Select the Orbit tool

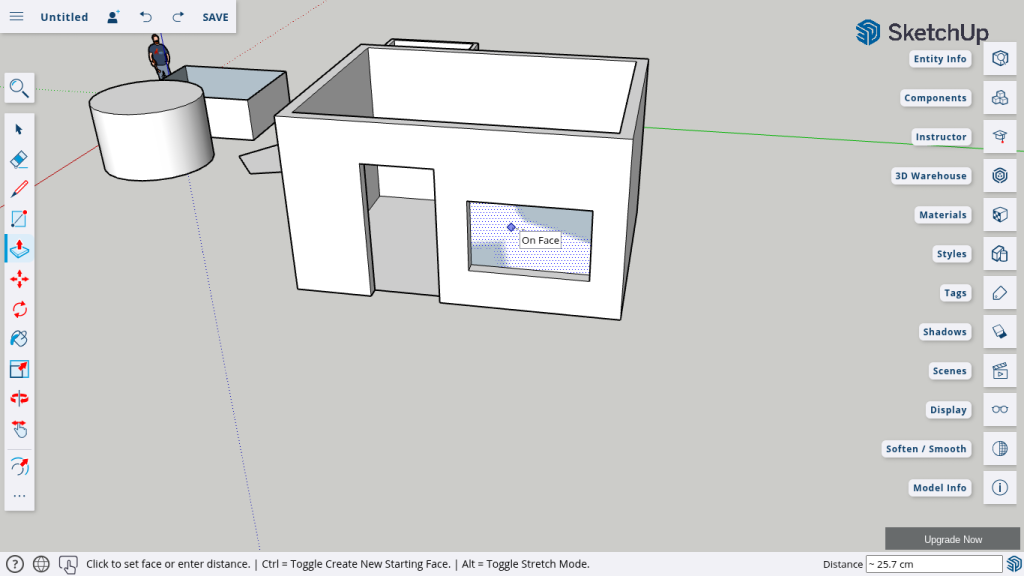(x=19, y=399)
